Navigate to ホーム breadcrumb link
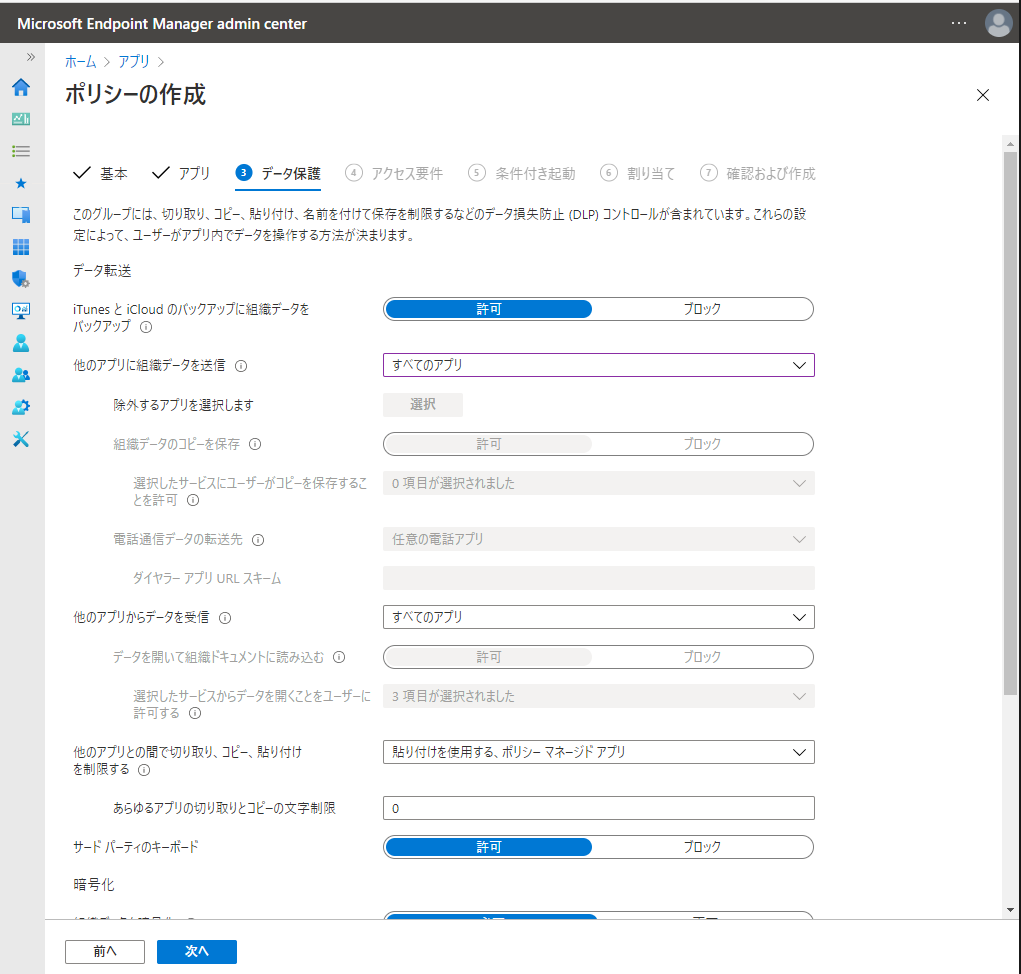Screen dimensions: 1021x974 (80, 61)
